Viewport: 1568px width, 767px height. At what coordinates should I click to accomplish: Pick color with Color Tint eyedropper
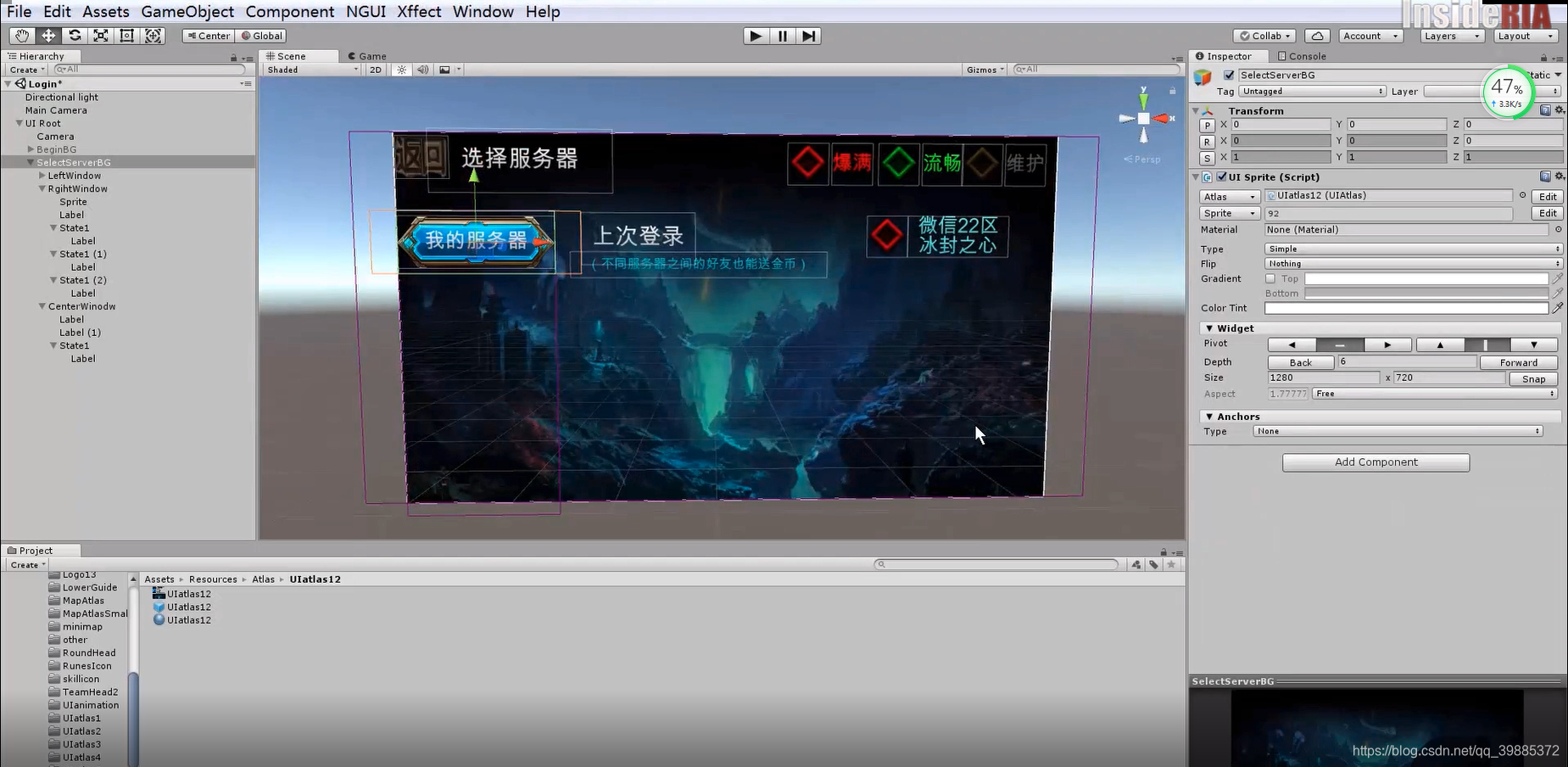1558,307
